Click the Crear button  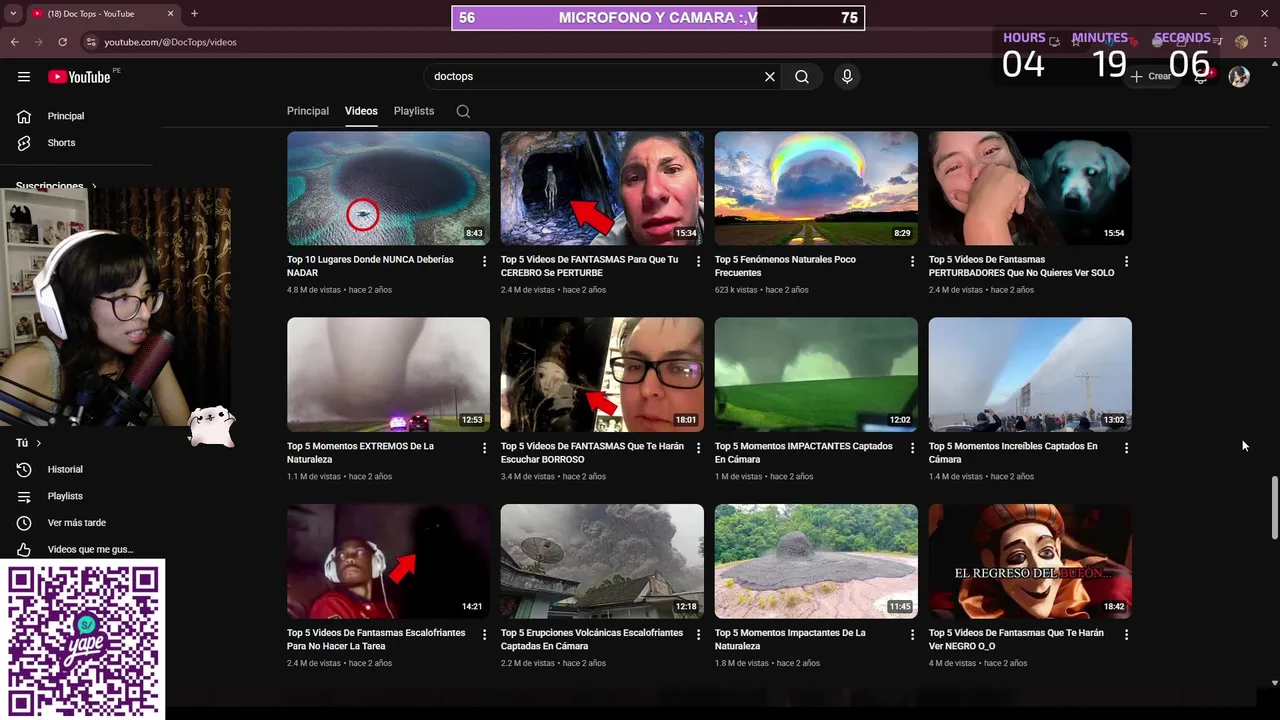point(1152,77)
